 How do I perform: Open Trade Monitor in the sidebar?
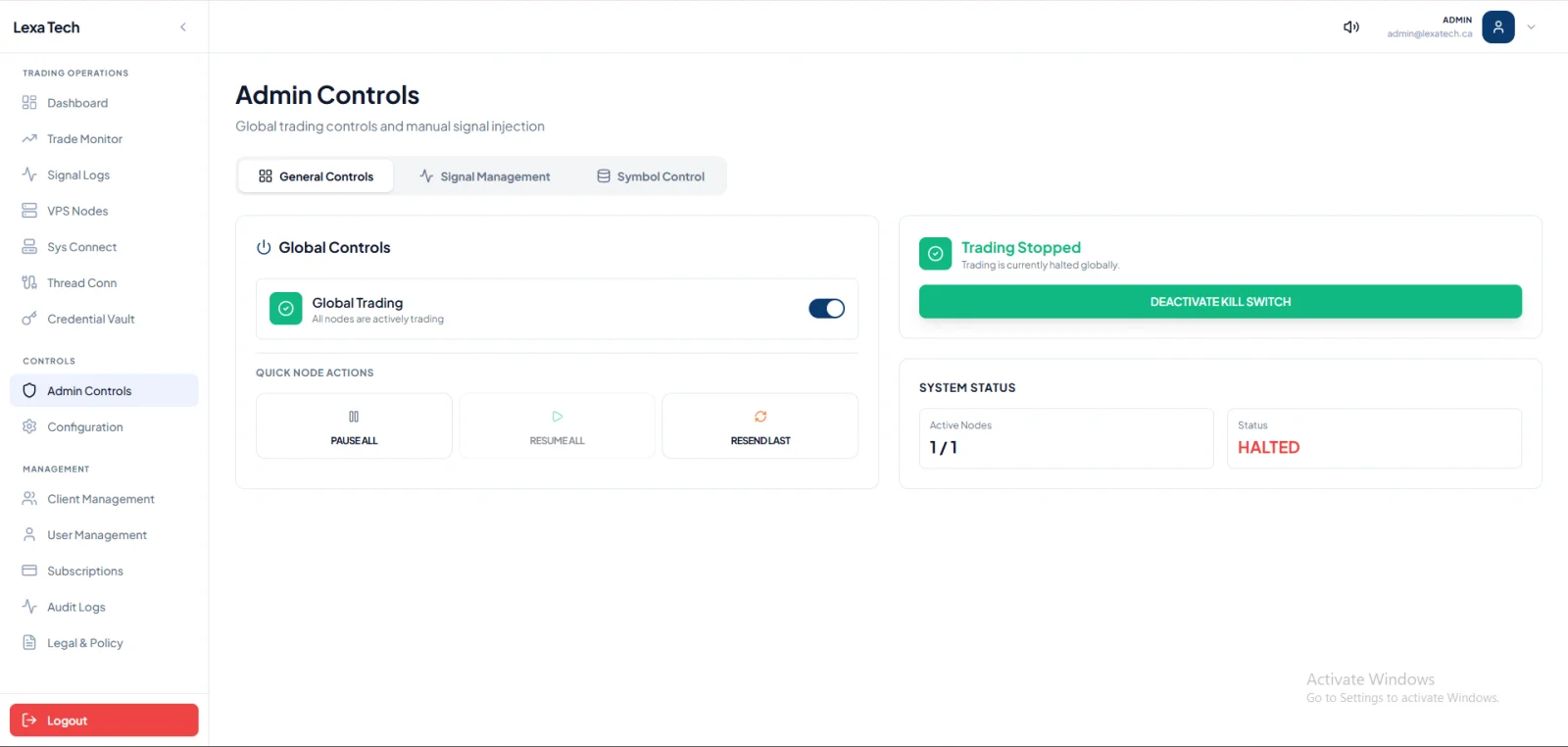pos(104,139)
